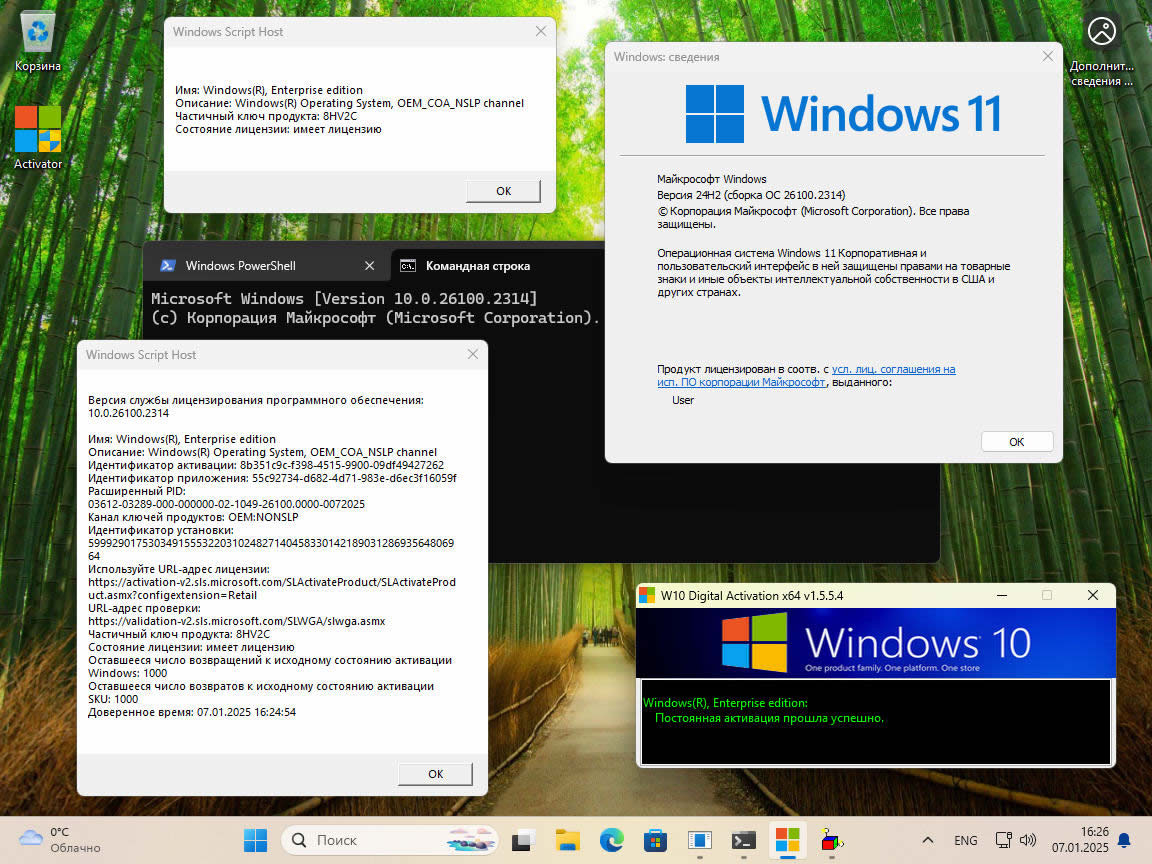Click the notification bell in system tray
The image size is (1152, 864).
[x=1124, y=840]
